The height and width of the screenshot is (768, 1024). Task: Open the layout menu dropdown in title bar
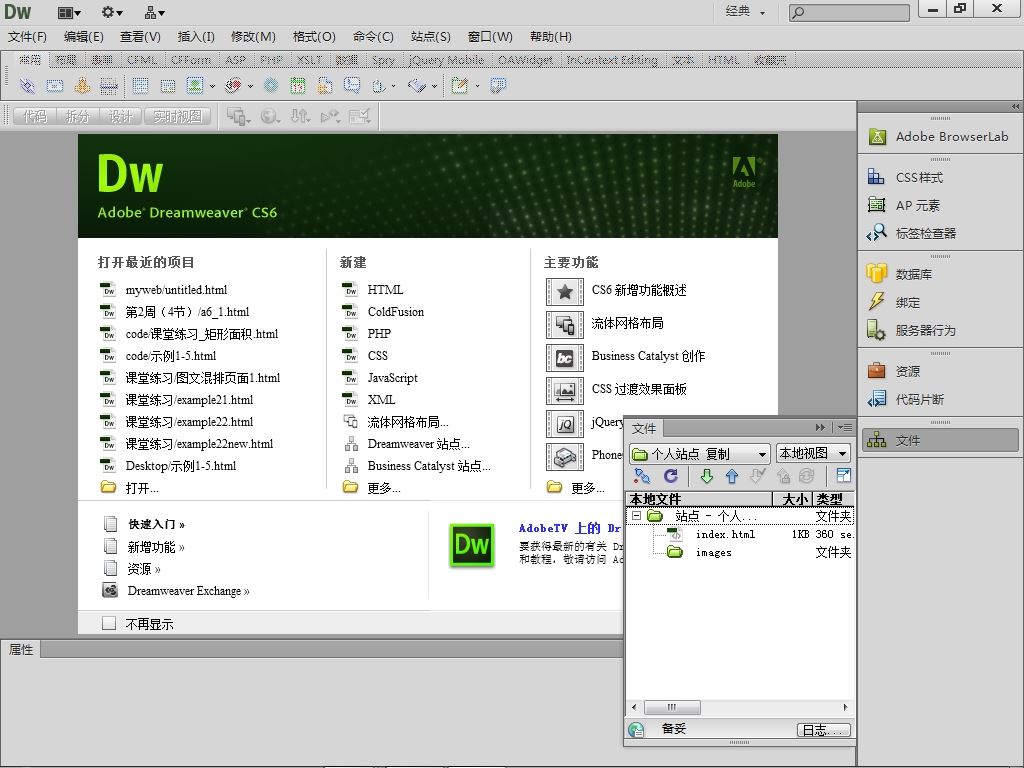[x=69, y=12]
